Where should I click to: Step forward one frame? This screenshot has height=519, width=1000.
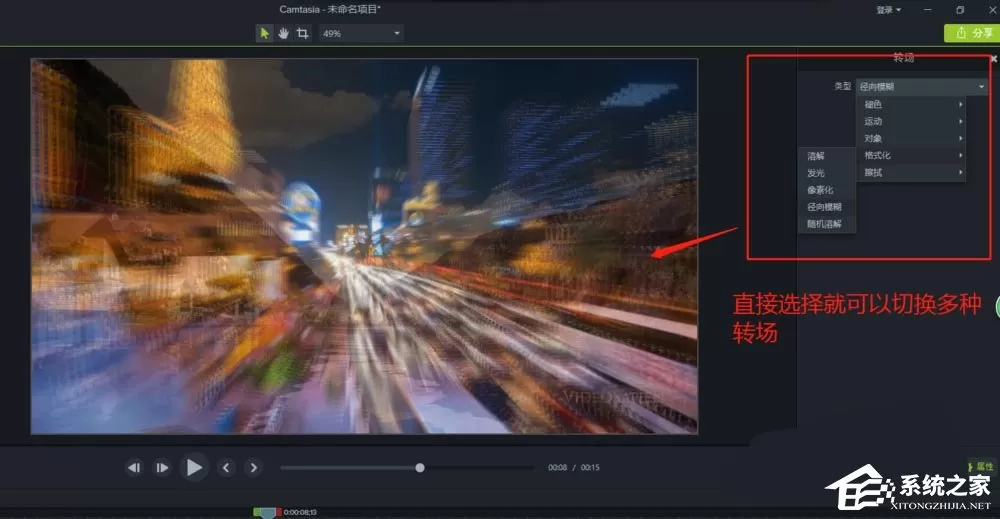pyautogui.click(x=162, y=467)
